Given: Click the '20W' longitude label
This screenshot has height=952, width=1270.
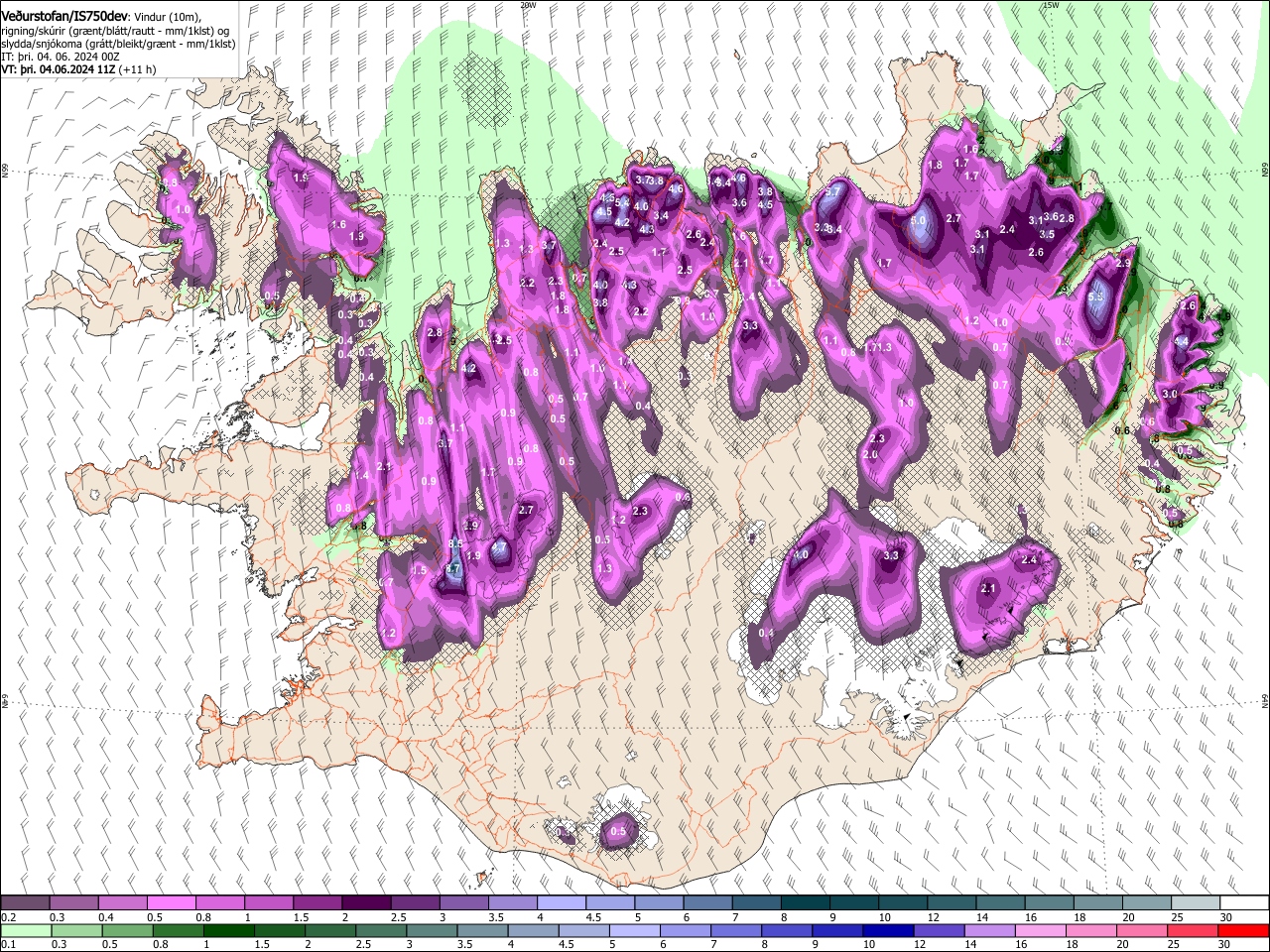Looking at the screenshot, I should [x=528, y=5].
